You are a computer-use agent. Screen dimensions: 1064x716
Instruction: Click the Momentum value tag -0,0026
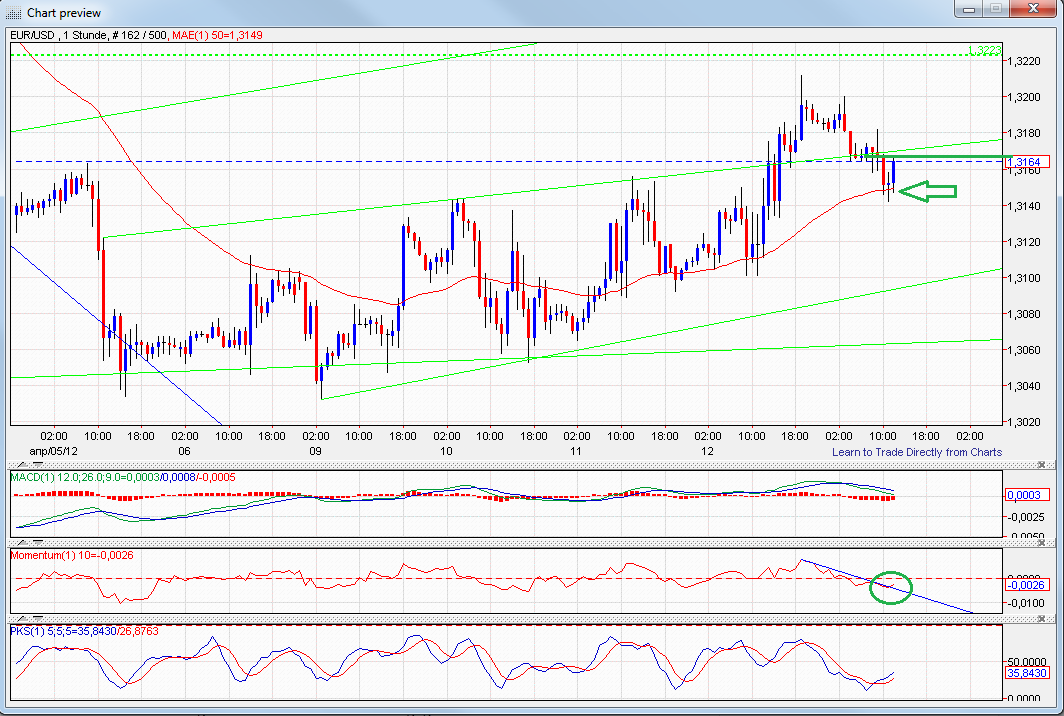point(1027,585)
